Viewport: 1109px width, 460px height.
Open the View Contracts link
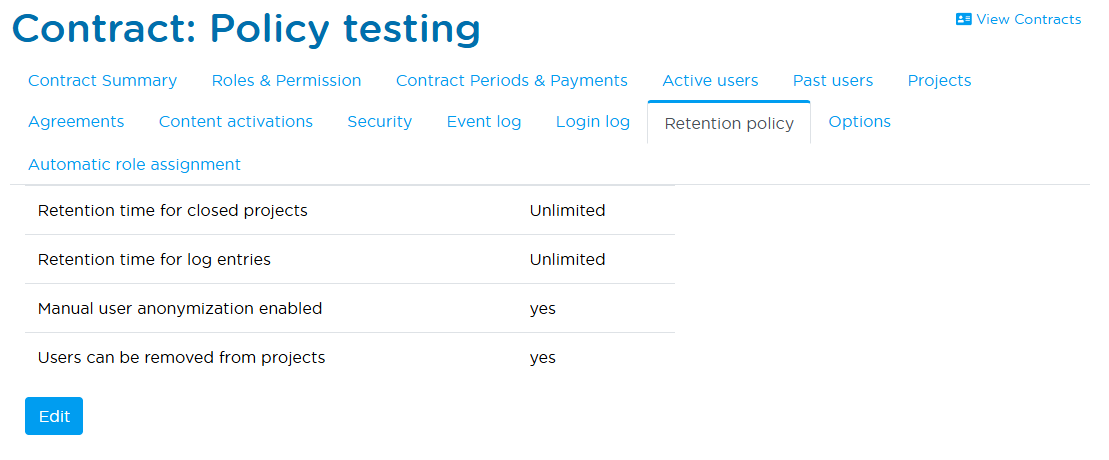(x=1028, y=19)
